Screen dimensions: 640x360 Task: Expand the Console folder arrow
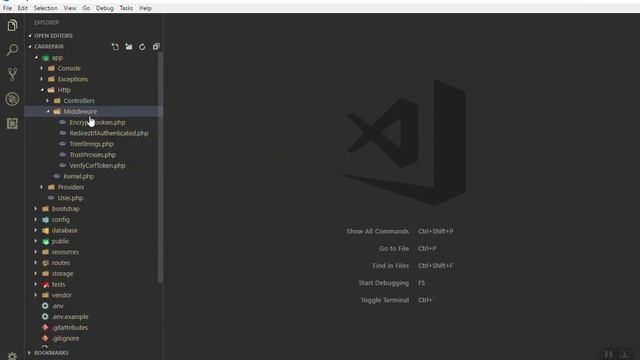(x=42, y=68)
